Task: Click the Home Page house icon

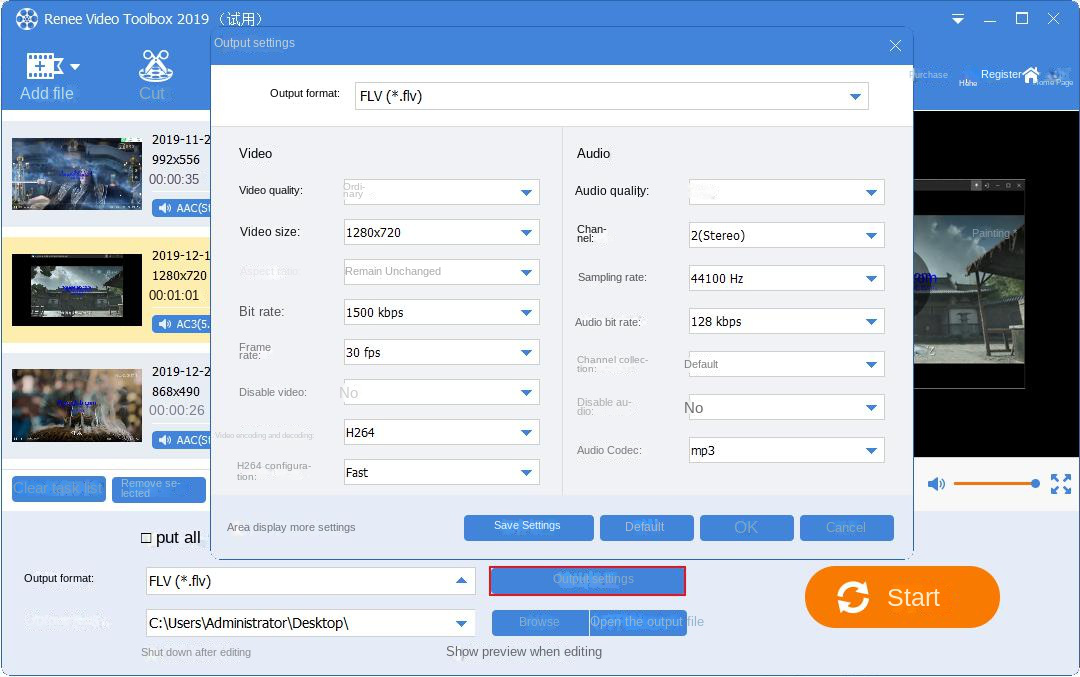Action: pos(1031,75)
